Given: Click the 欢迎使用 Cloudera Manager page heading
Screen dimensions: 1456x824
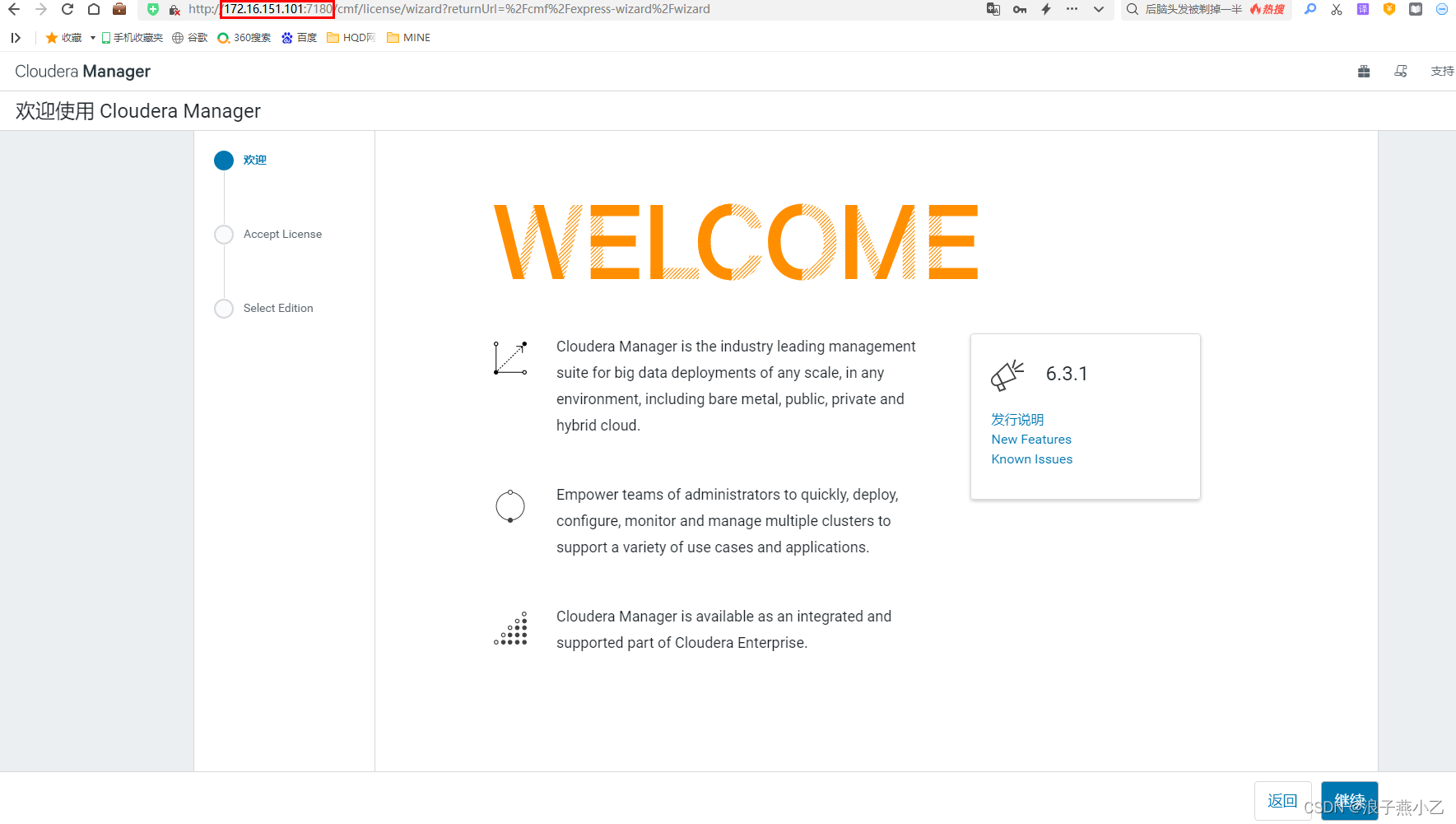Looking at the screenshot, I should (x=138, y=111).
